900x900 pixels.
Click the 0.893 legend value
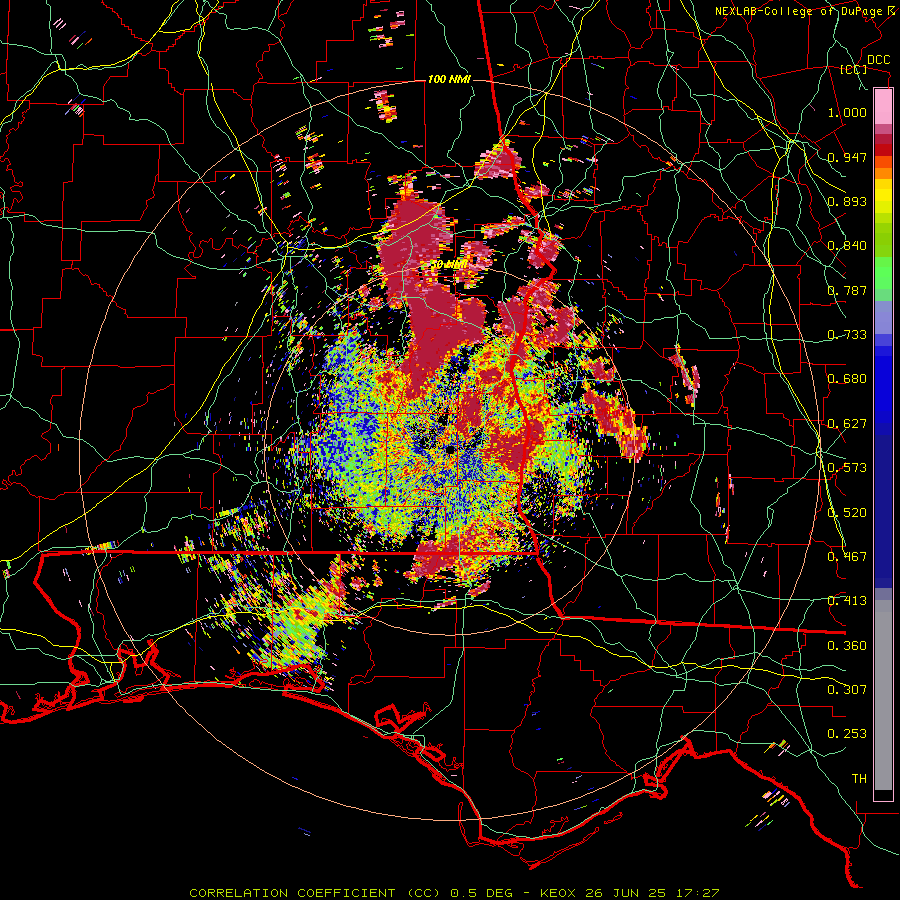point(847,201)
